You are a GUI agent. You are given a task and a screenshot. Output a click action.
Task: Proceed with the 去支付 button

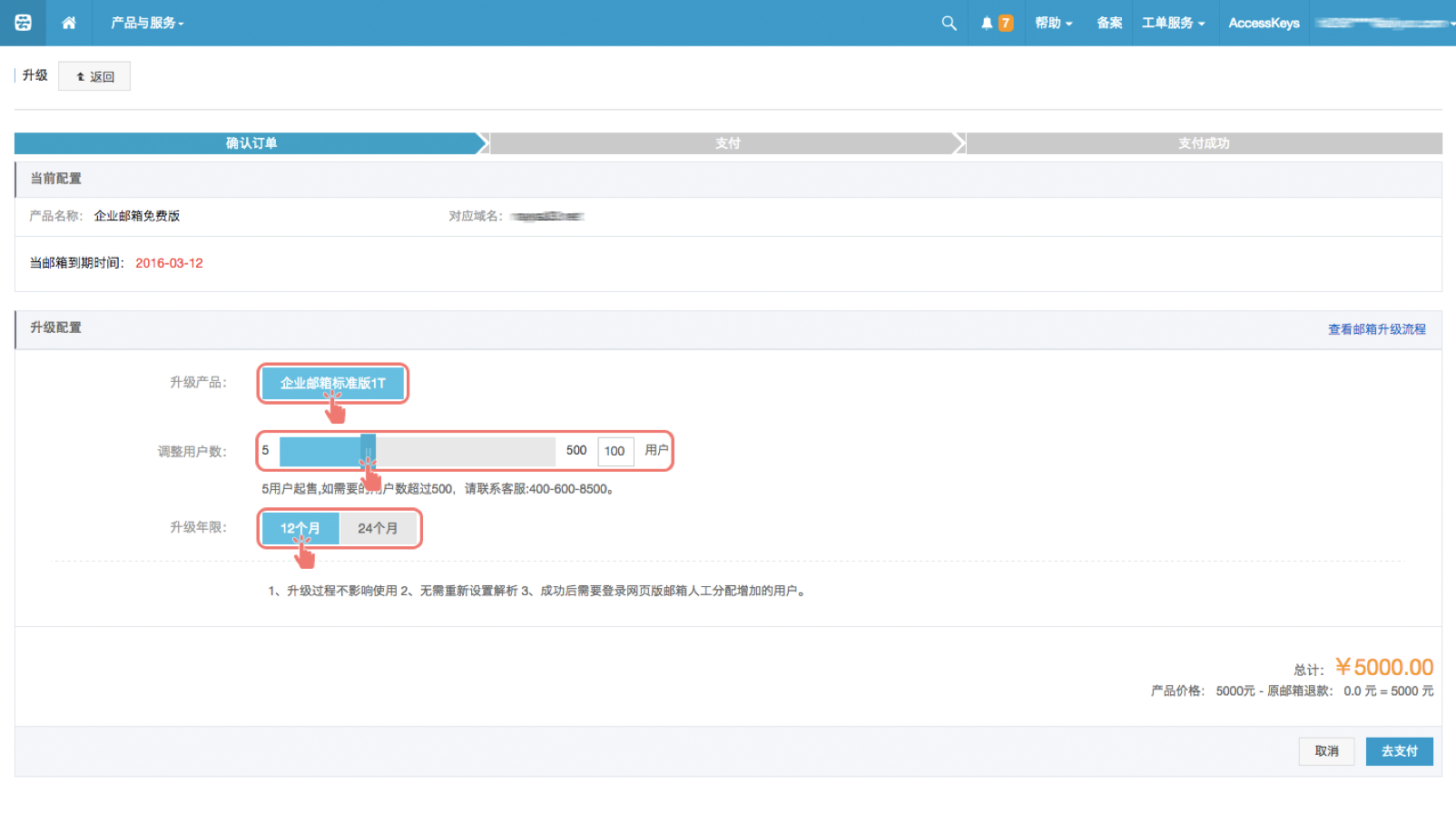[x=1399, y=751]
